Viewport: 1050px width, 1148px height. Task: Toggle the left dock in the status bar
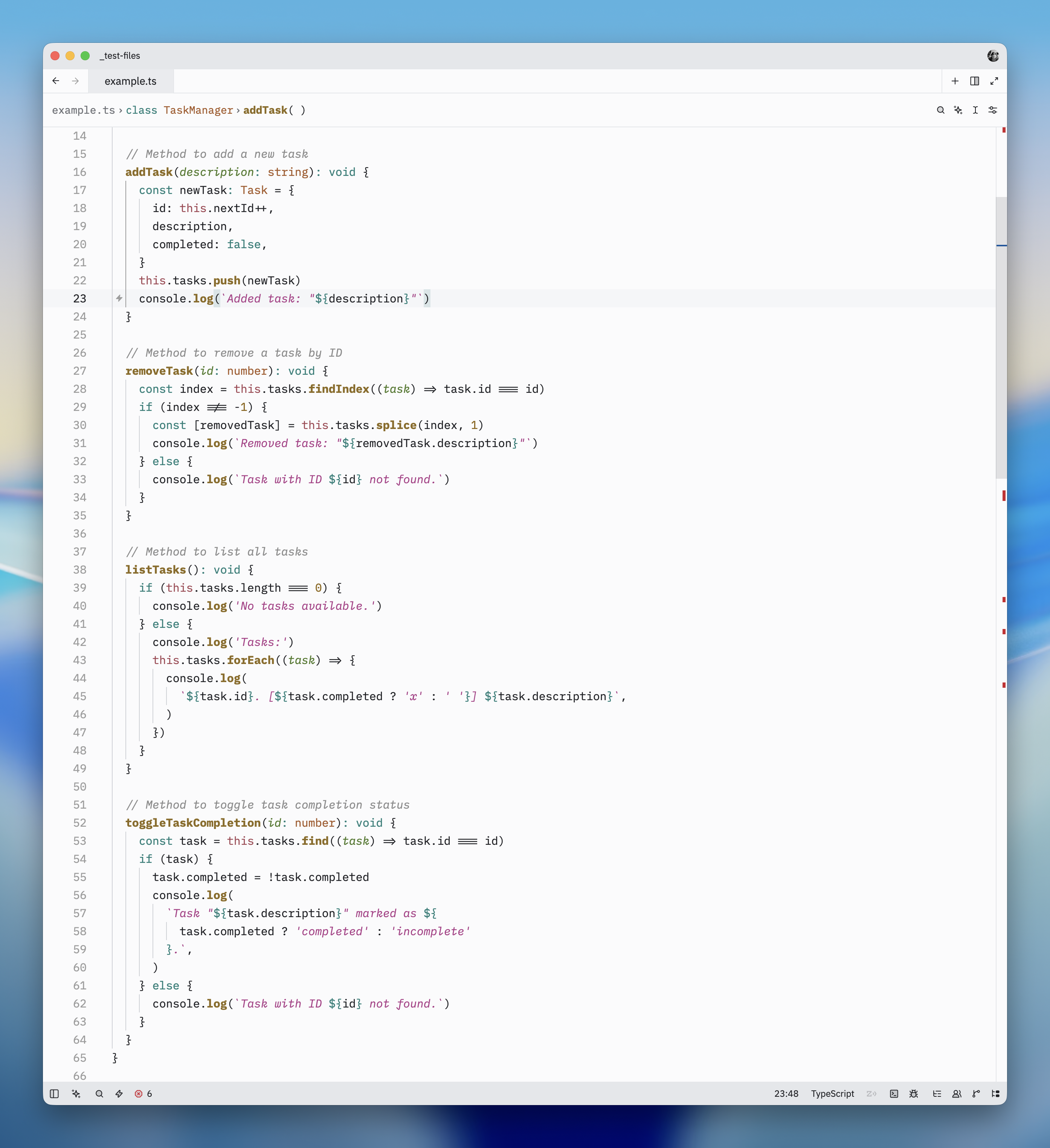coord(54,1093)
